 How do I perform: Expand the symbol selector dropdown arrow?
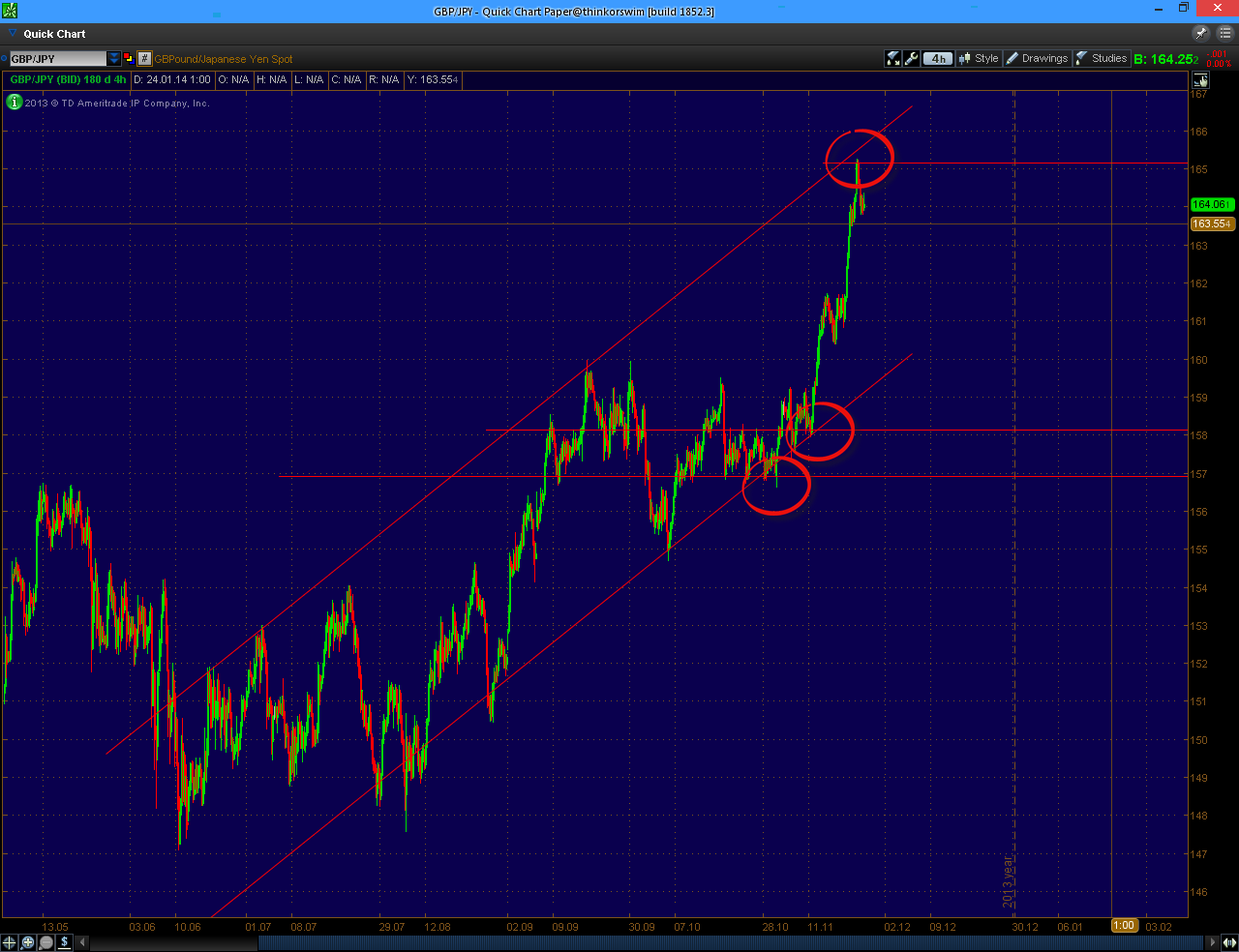114,59
